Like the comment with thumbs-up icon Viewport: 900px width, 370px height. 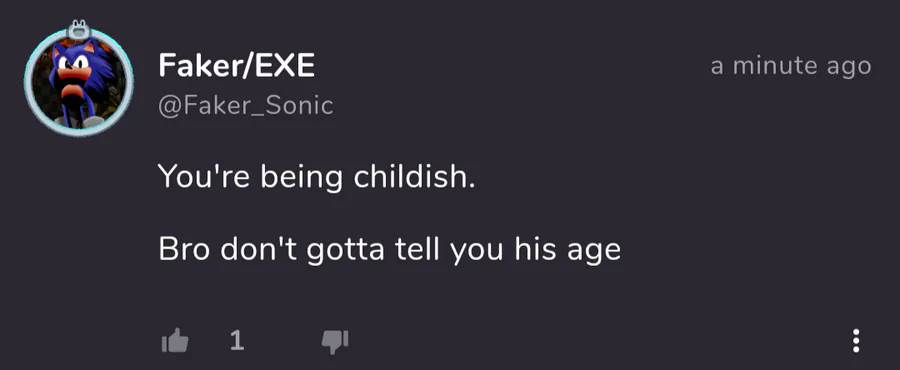pyautogui.click(x=175, y=341)
